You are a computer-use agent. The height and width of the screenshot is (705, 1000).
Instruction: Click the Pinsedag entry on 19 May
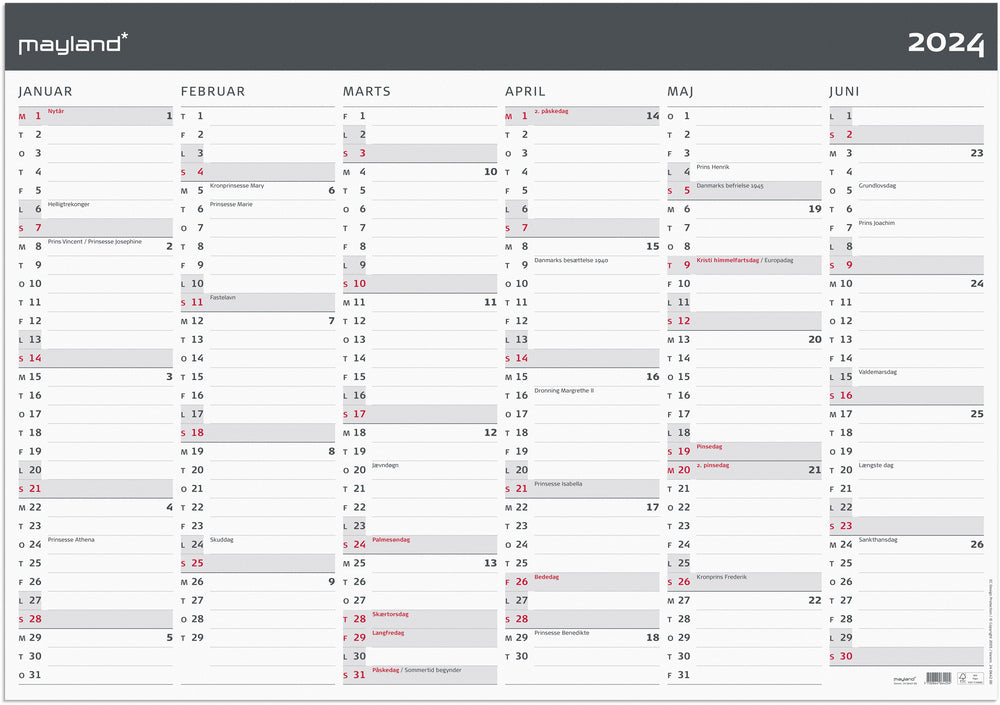[x=709, y=447]
